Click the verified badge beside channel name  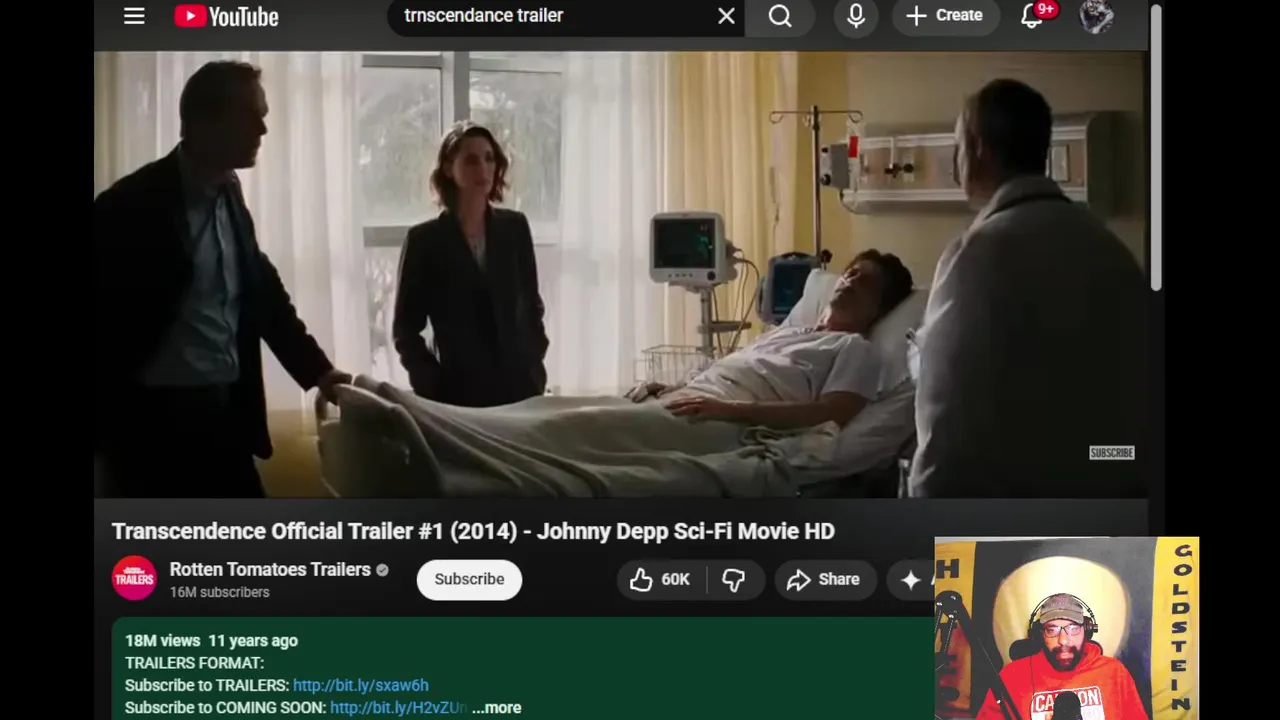(x=382, y=570)
